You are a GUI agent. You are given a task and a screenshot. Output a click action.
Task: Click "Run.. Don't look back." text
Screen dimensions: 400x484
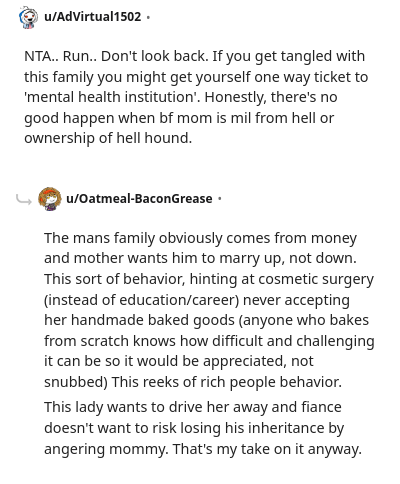[x=136, y=56]
